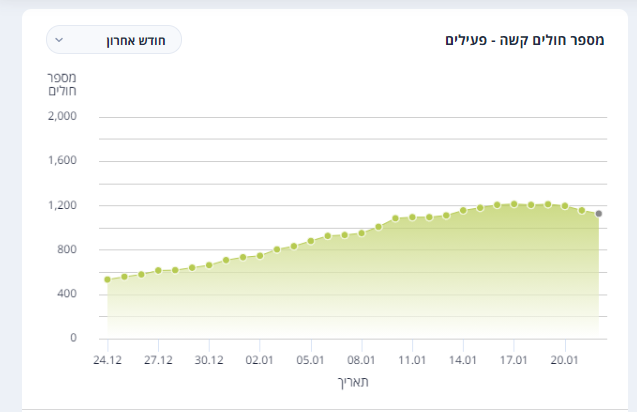Click the data point above 05.01
Image resolution: width=637 pixels, height=412 pixels.
coord(311,241)
